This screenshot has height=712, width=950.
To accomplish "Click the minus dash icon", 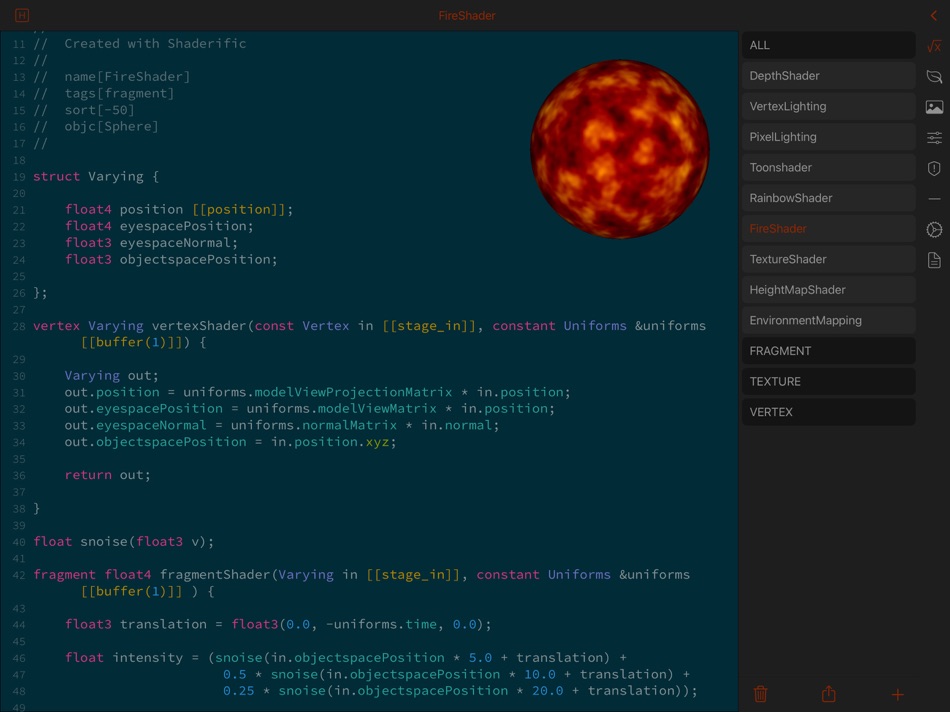I will (934, 199).
